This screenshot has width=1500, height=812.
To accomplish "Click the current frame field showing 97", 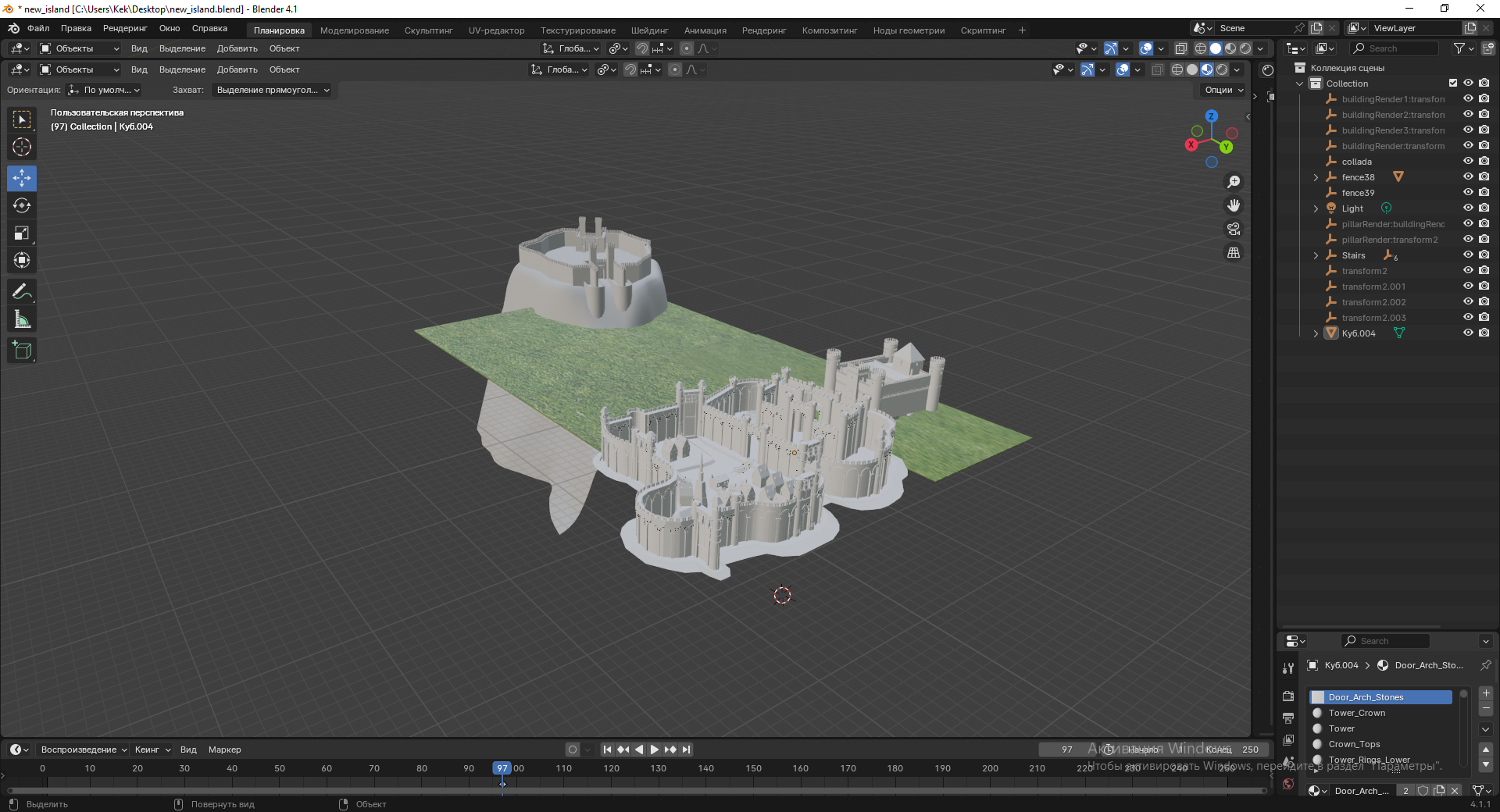I will (1067, 750).
